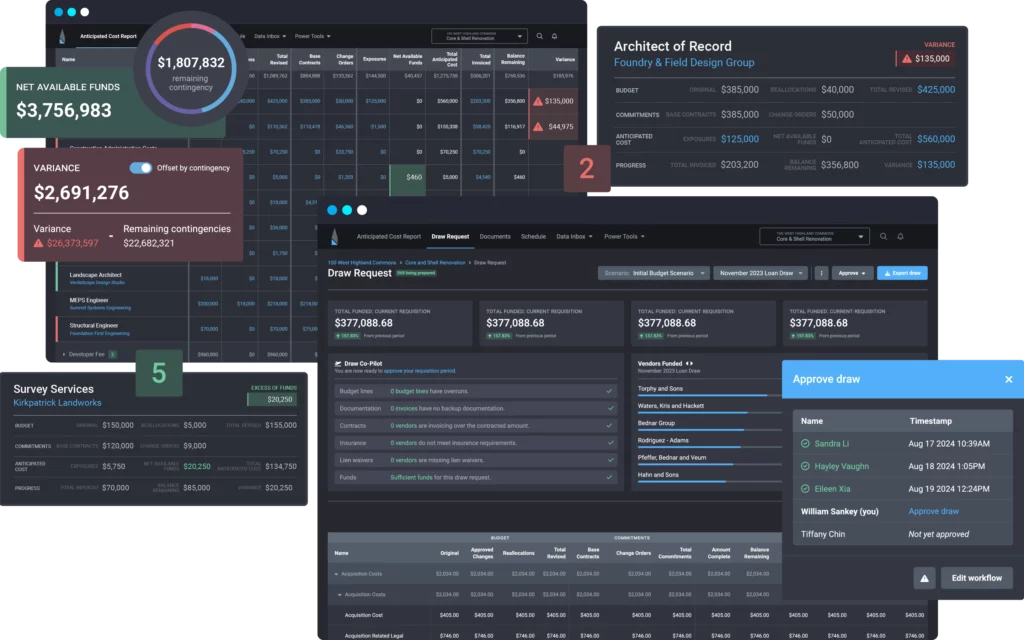Click the Torphy and Sons funding progress bar
The image size is (1024, 640).
click(x=701, y=396)
